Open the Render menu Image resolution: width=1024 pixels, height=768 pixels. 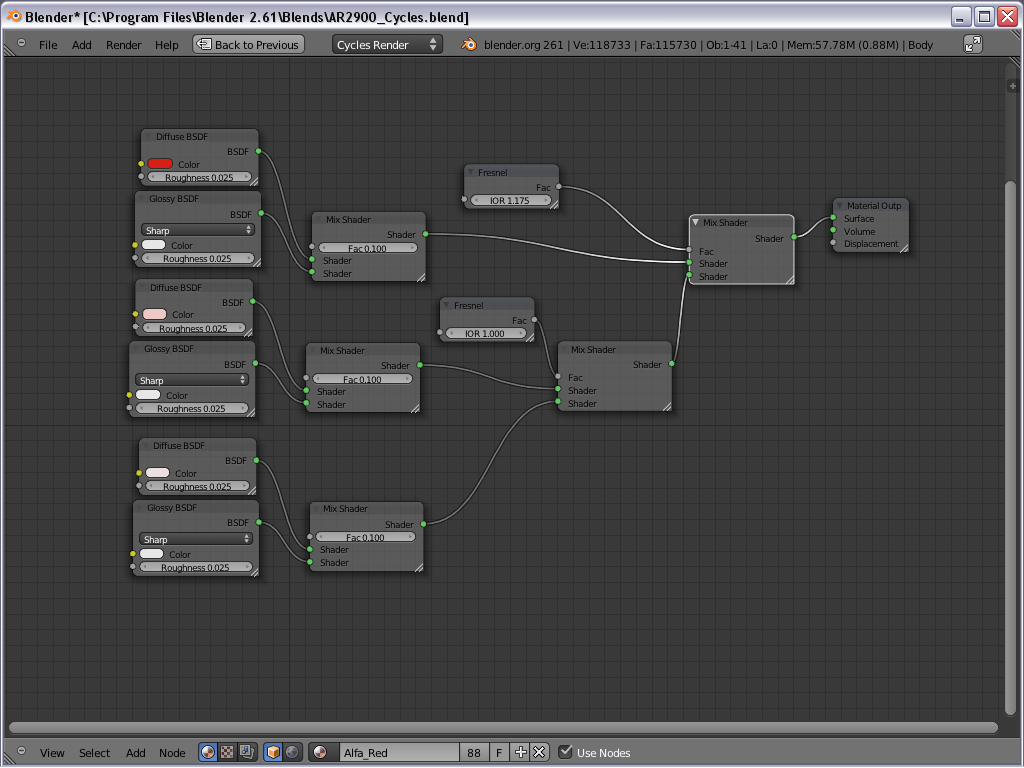[x=123, y=44]
